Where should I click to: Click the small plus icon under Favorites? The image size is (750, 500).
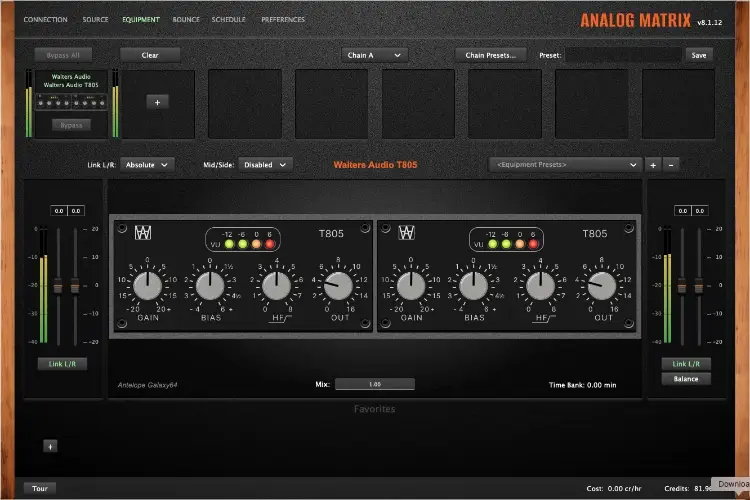(50, 446)
